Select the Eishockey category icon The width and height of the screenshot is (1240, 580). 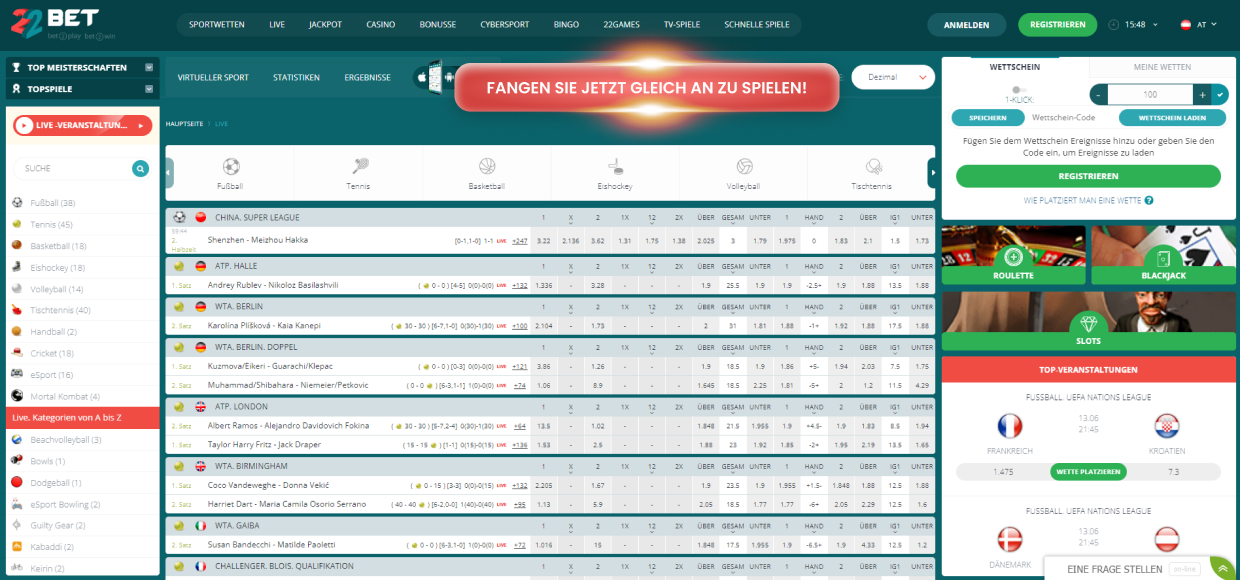pos(615,170)
